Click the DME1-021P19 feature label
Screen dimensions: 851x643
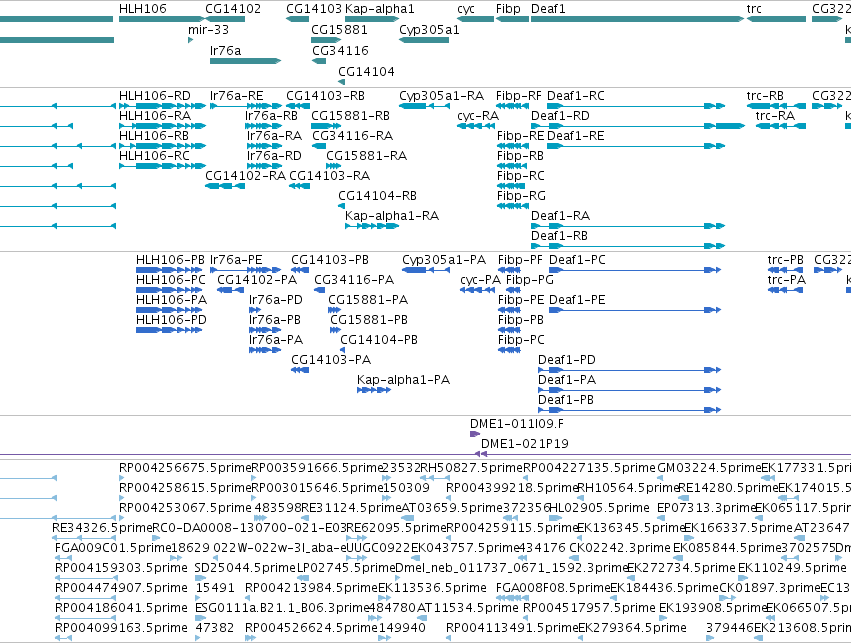(525, 444)
